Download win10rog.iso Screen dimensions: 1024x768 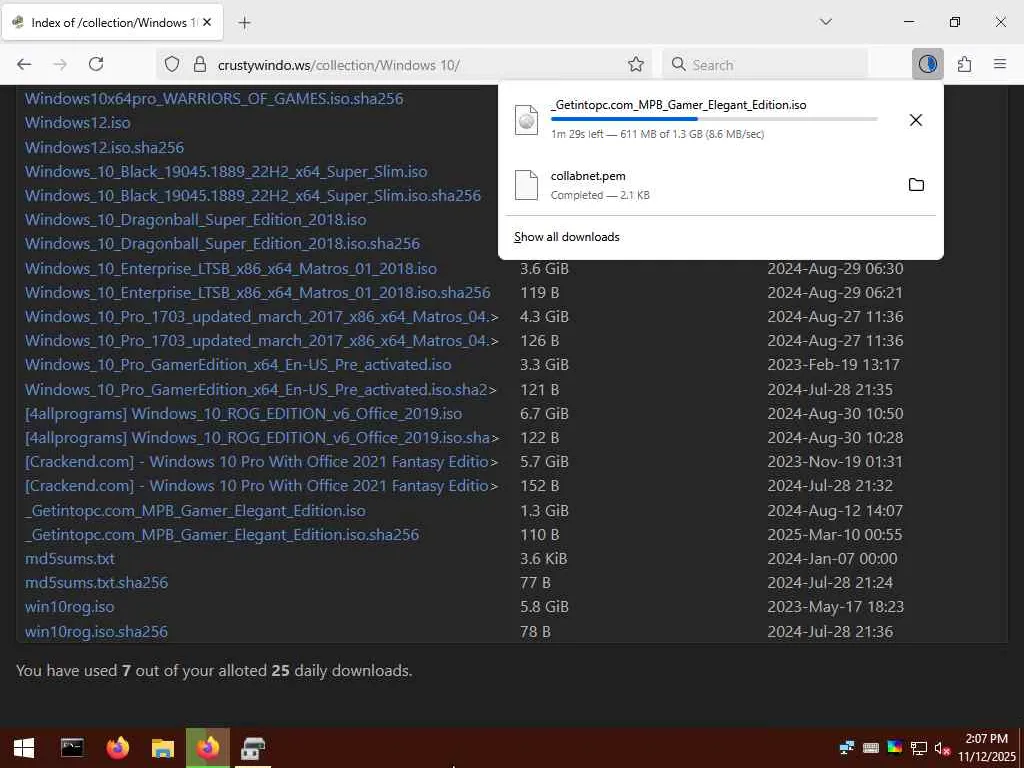point(69,607)
